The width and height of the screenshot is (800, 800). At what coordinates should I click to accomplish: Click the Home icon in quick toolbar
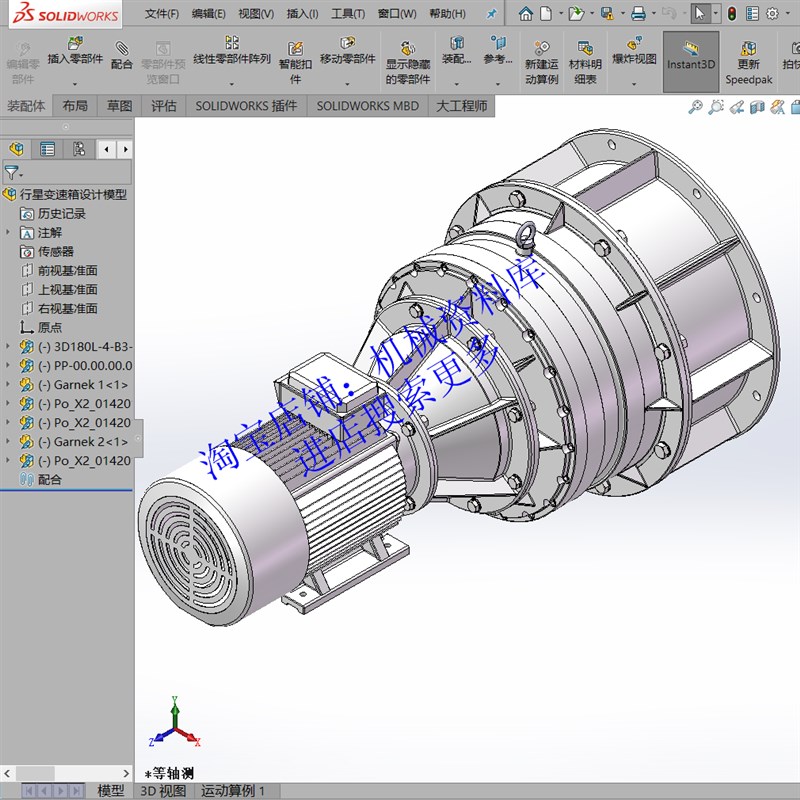pyautogui.click(x=526, y=13)
